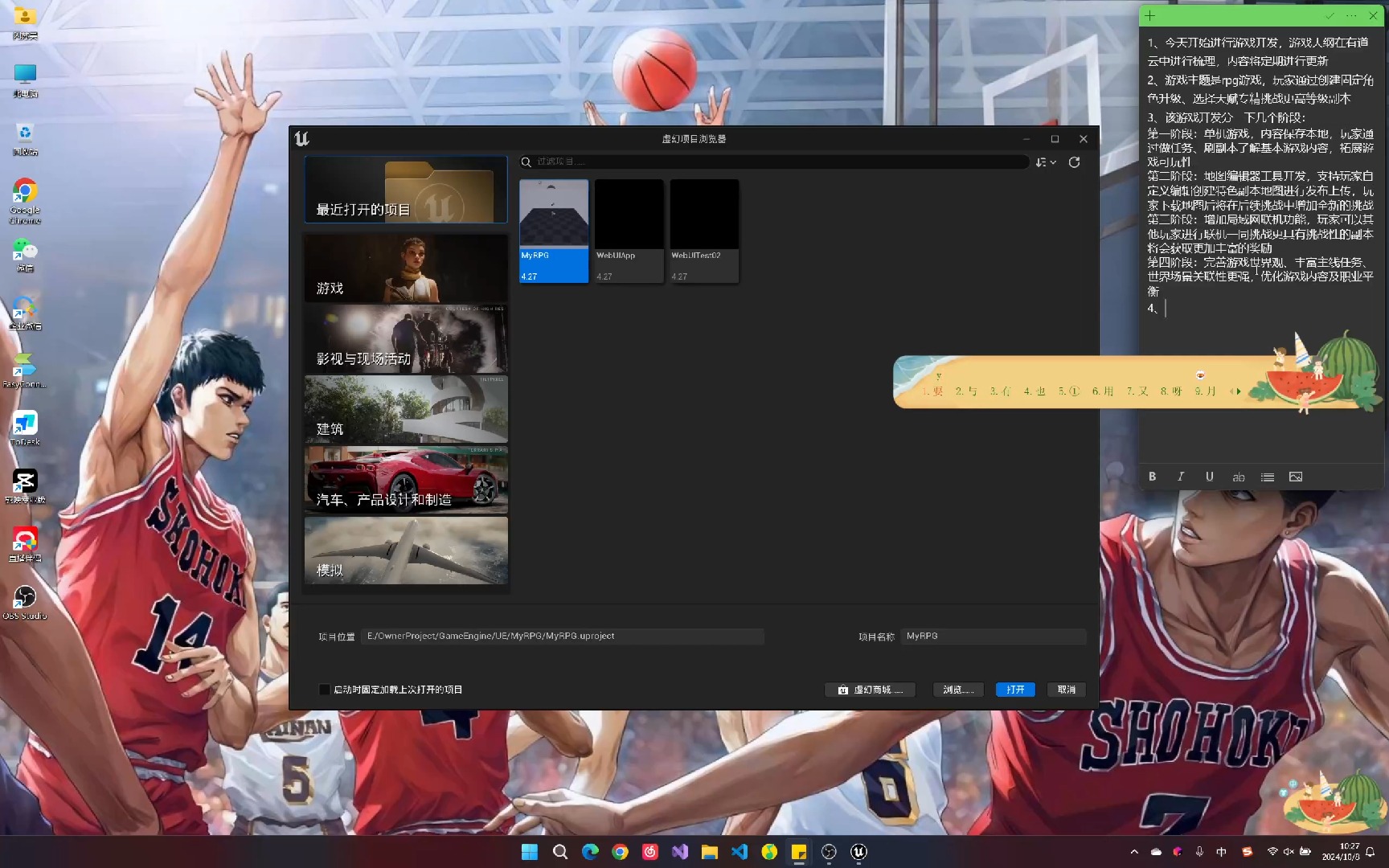1389x868 pixels.
Task: Click the search magnifier icon in the project filter
Action: (526, 162)
